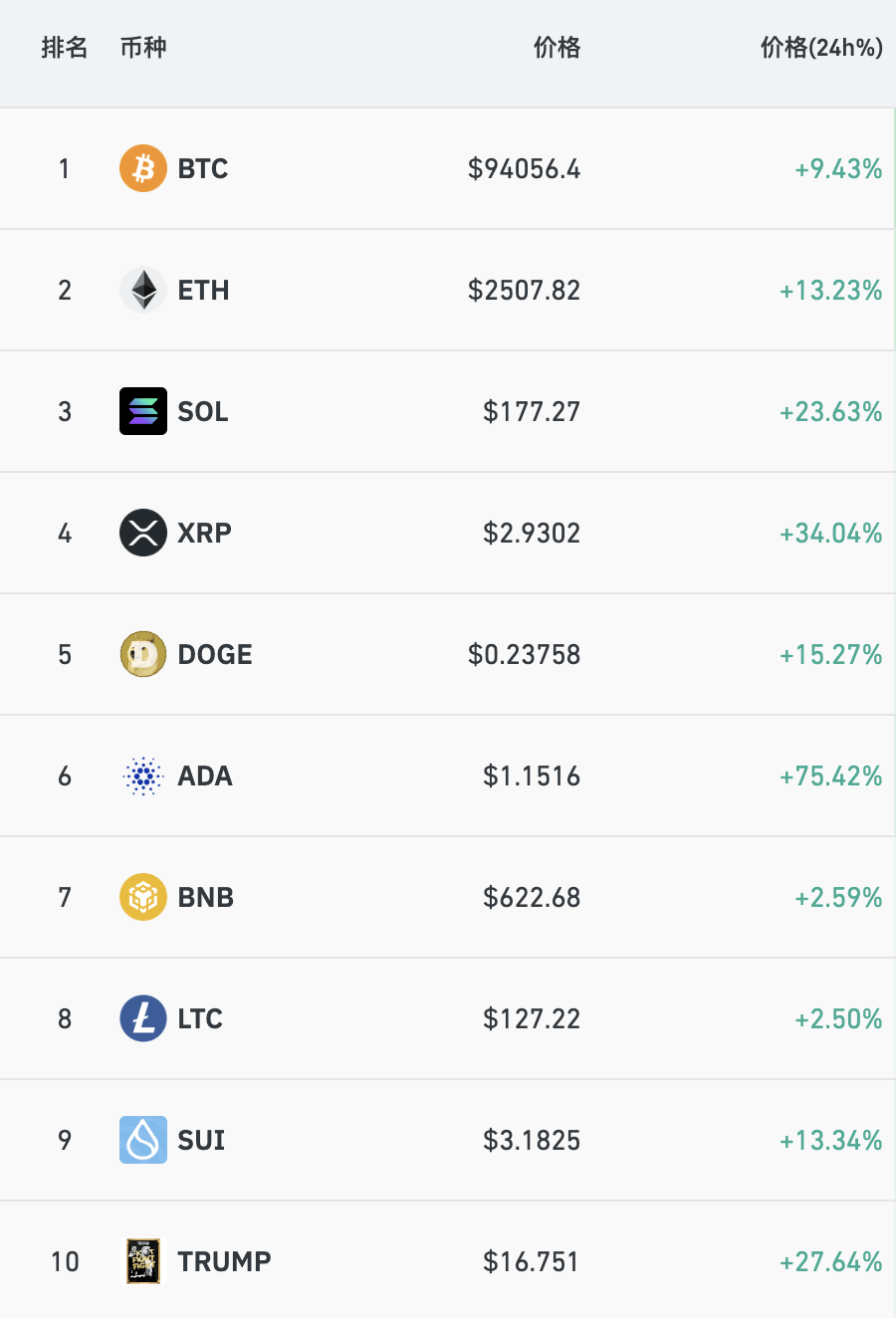Click the Ethereum diamond icon
Screen dimensions: 896x1318
click(143, 290)
